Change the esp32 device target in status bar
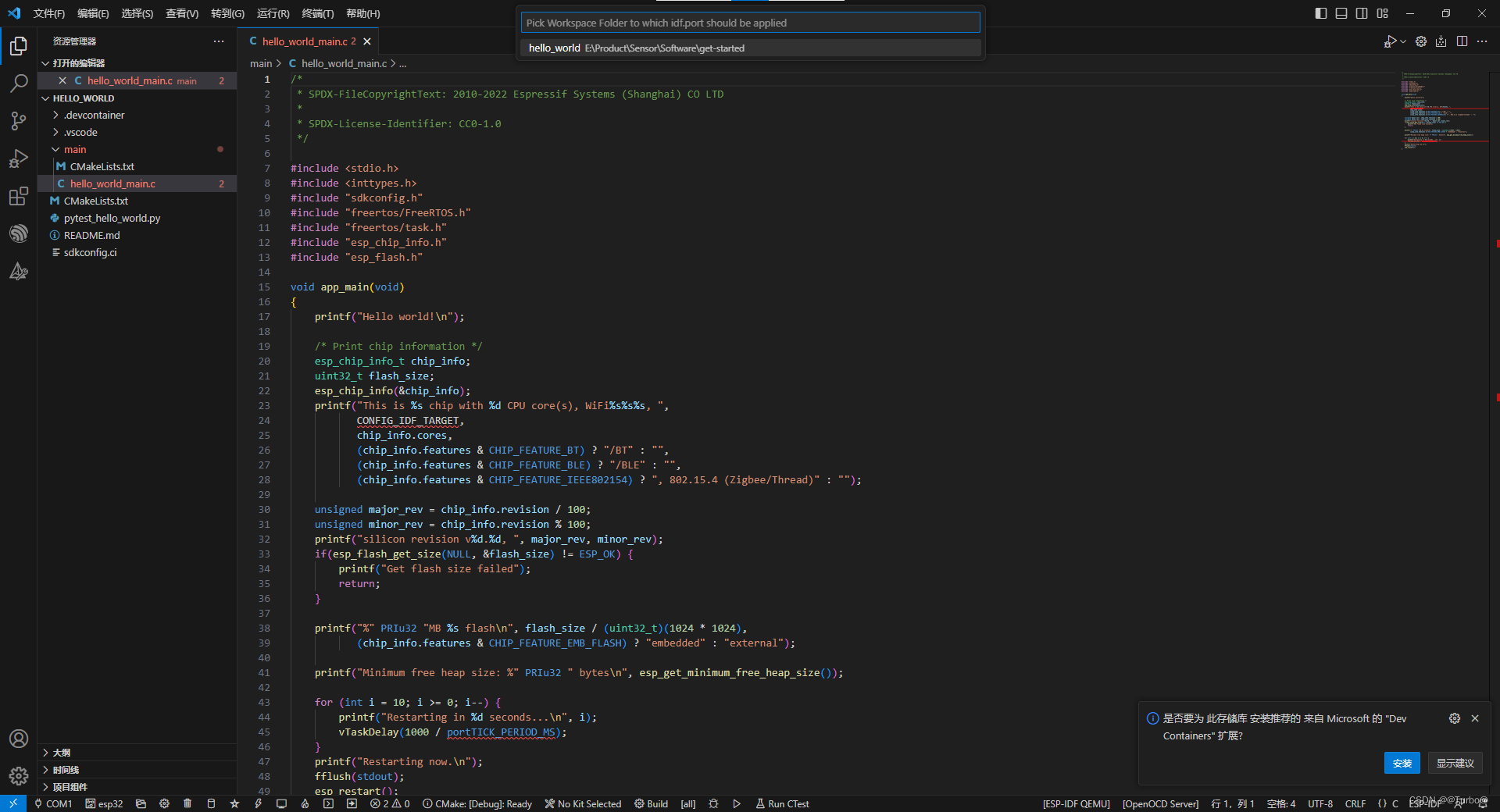This screenshot has width=1500, height=812. 104,803
